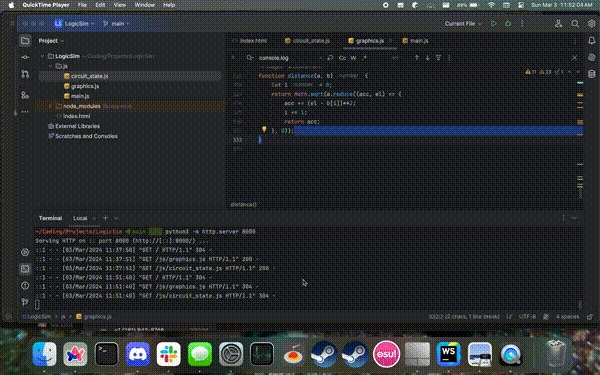600x375 pixels.
Task: Switch to the circuit_state.js editor tab
Action: click(x=307, y=41)
